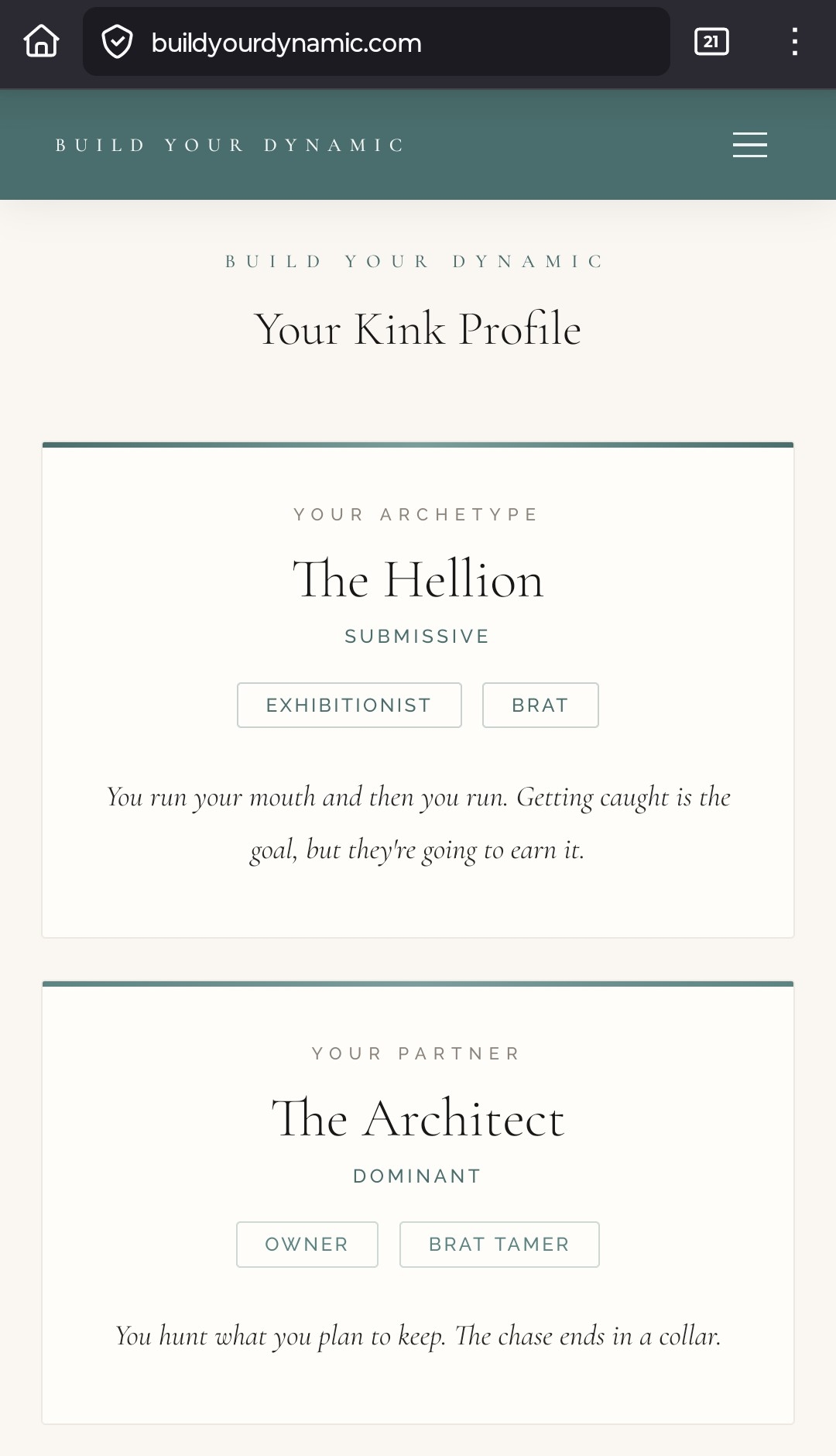Select the Brat Tamer tag
The height and width of the screenshot is (1456, 836).
click(499, 1244)
